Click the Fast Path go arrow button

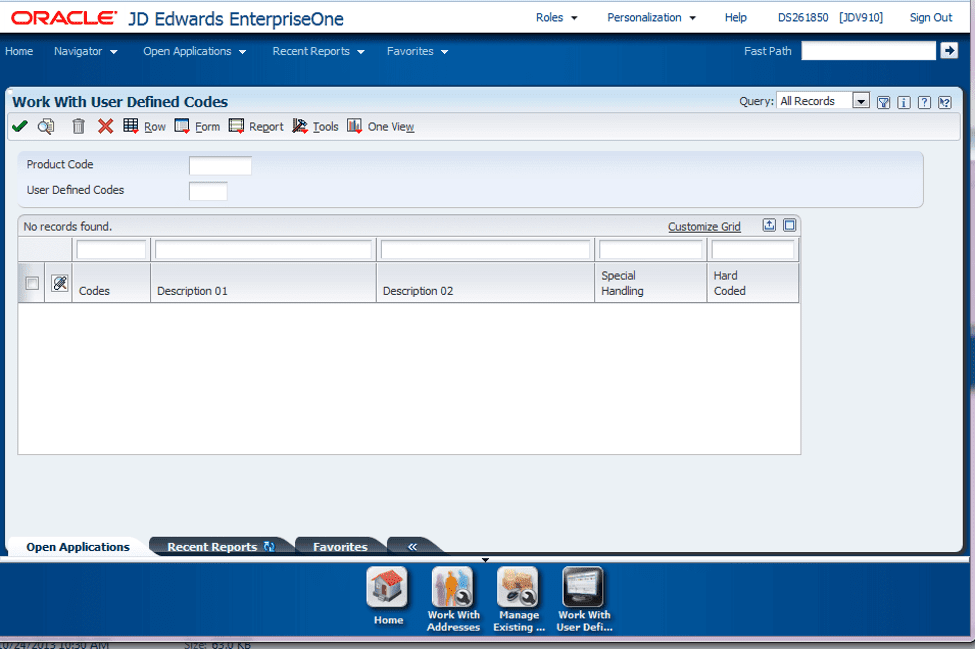(949, 51)
